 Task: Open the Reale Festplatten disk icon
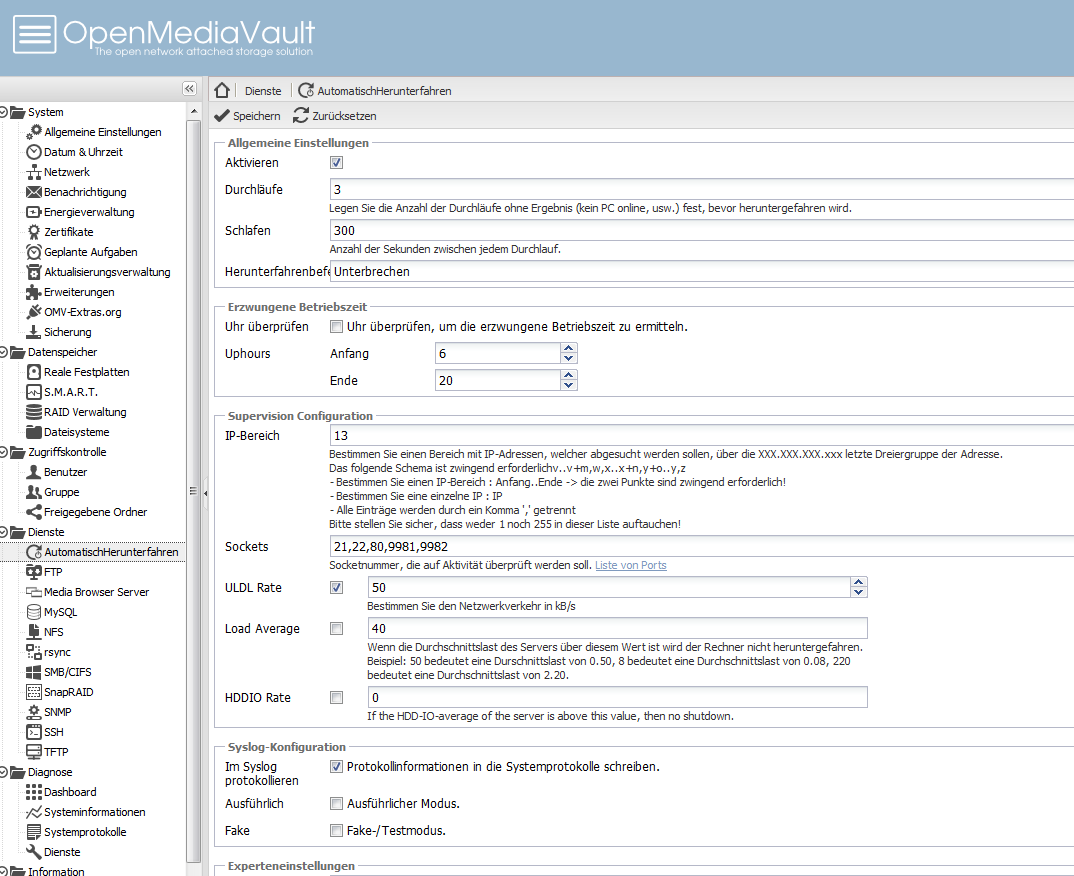pyautogui.click(x=34, y=372)
